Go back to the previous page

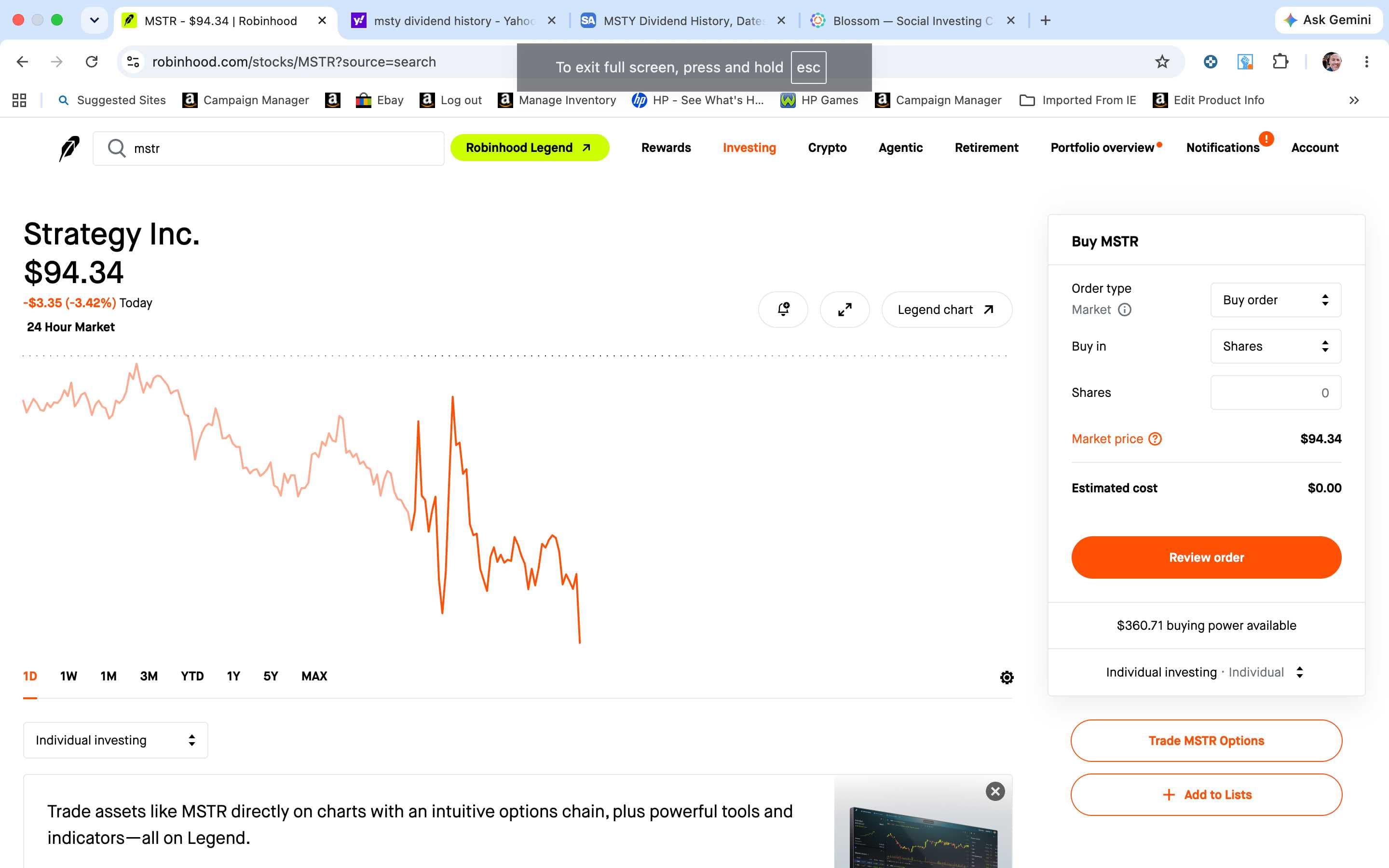point(22,61)
